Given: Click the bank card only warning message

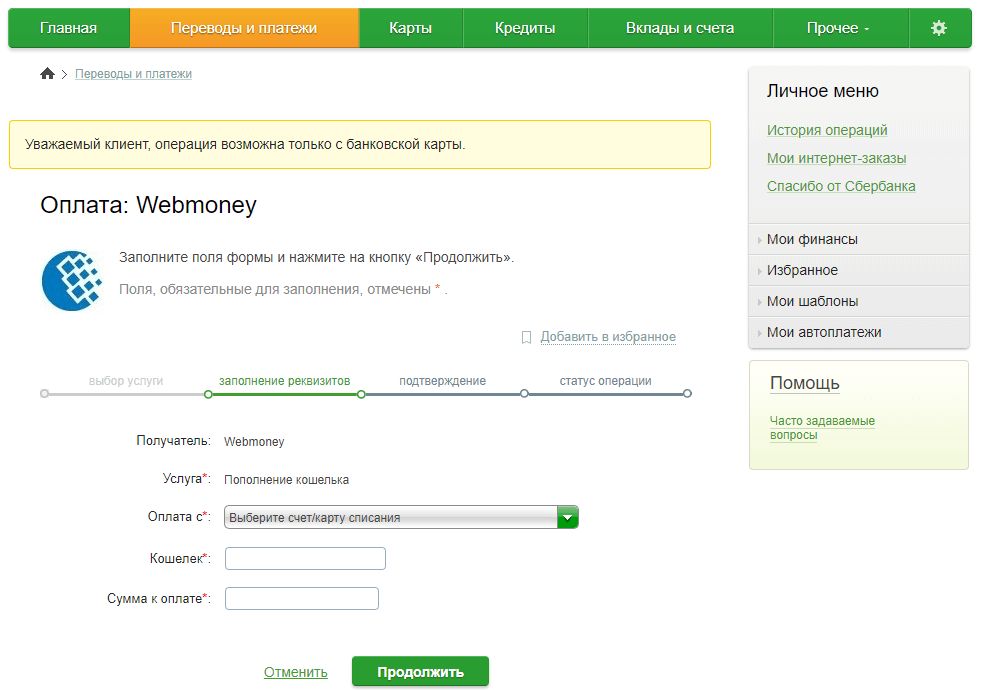Looking at the screenshot, I should (x=360, y=145).
